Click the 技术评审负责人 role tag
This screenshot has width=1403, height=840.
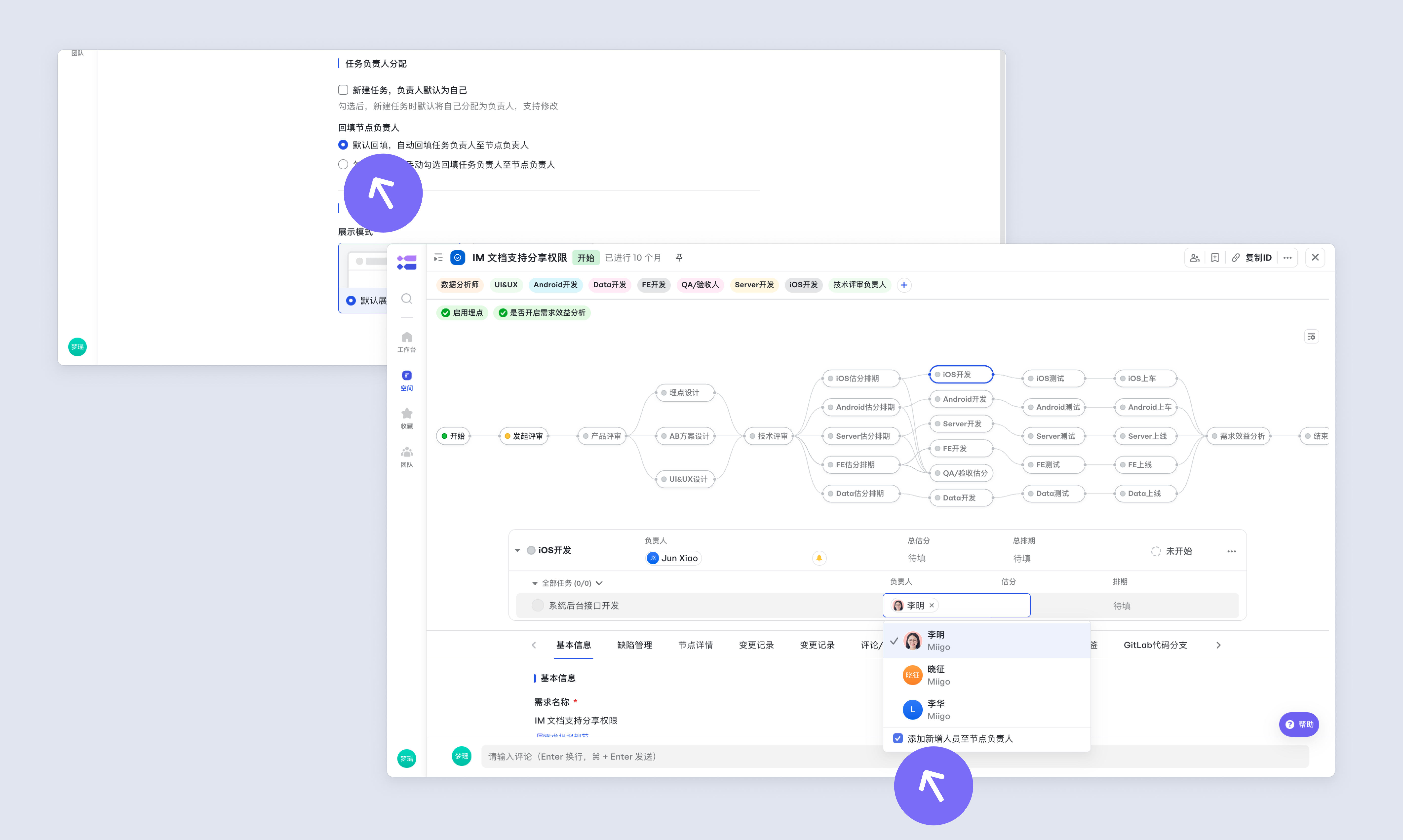pyautogui.click(x=859, y=285)
